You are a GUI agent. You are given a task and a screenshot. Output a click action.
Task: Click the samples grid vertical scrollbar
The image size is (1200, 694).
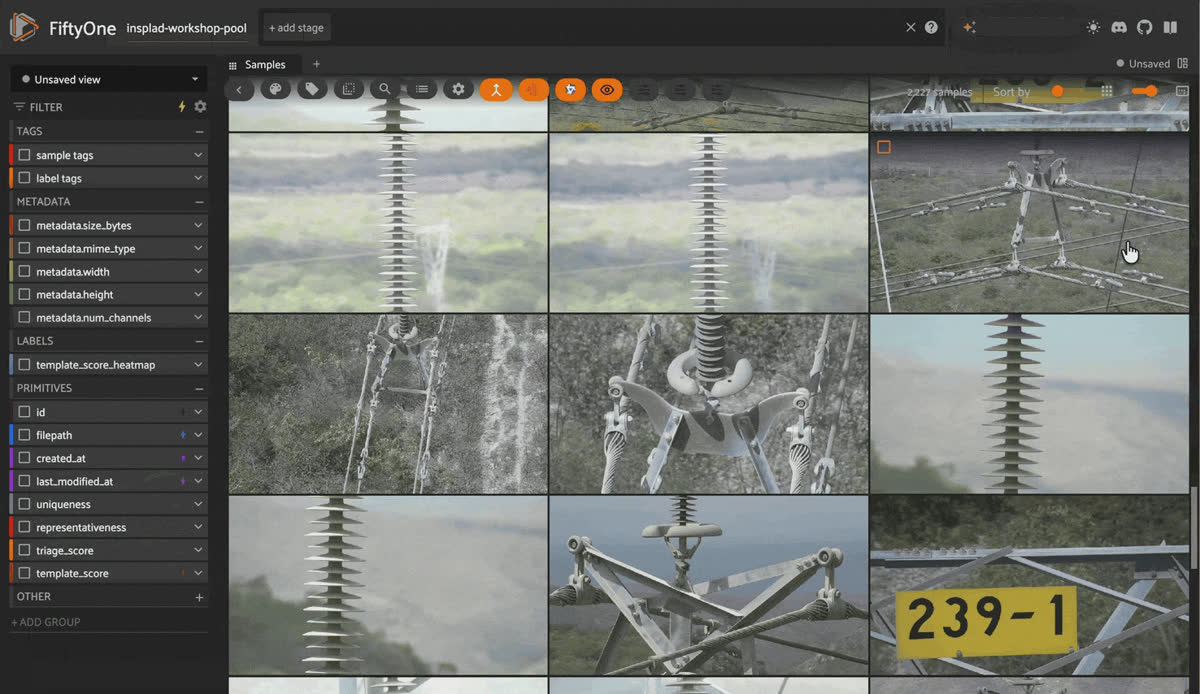1194,528
